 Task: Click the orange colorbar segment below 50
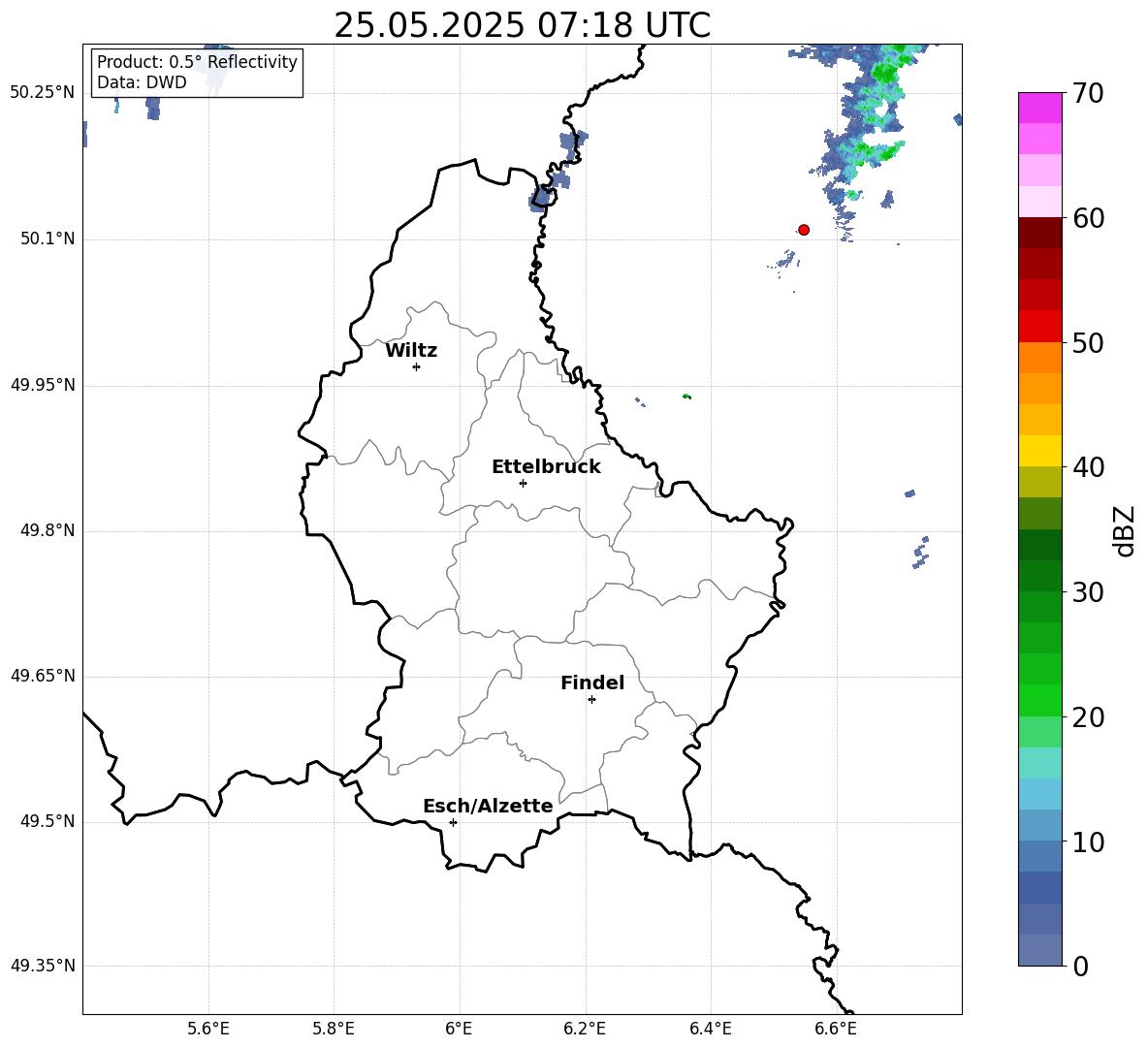tap(1039, 358)
